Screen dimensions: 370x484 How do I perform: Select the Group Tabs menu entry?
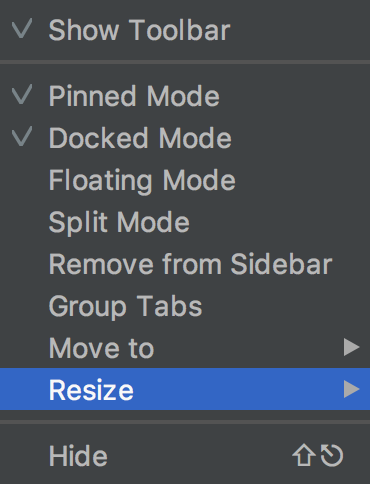[x=185, y=306]
